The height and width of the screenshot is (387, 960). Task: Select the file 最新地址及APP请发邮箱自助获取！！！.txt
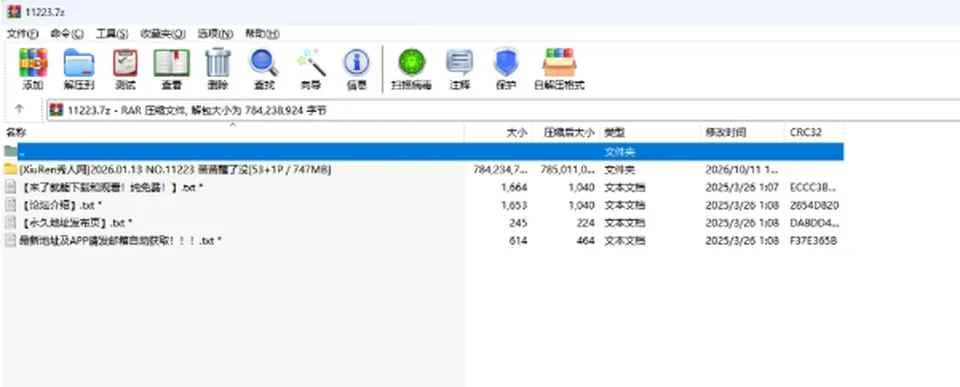(x=120, y=241)
